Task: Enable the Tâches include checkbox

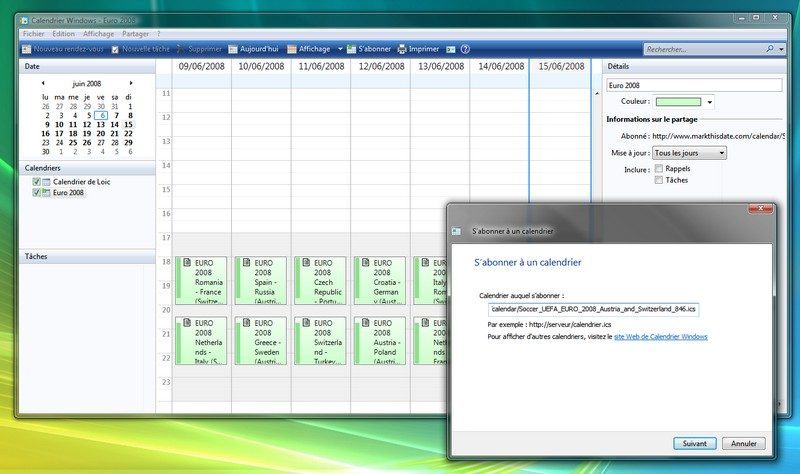Action: click(658, 181)
